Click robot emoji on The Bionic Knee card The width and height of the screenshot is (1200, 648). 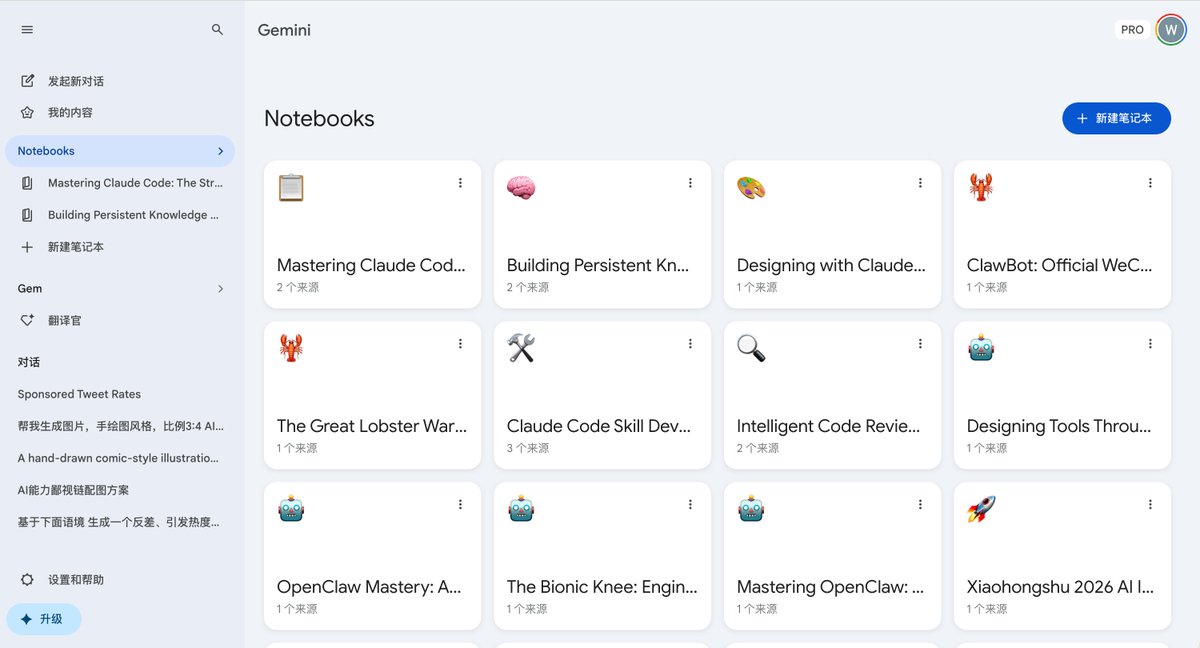coord(521,509)
